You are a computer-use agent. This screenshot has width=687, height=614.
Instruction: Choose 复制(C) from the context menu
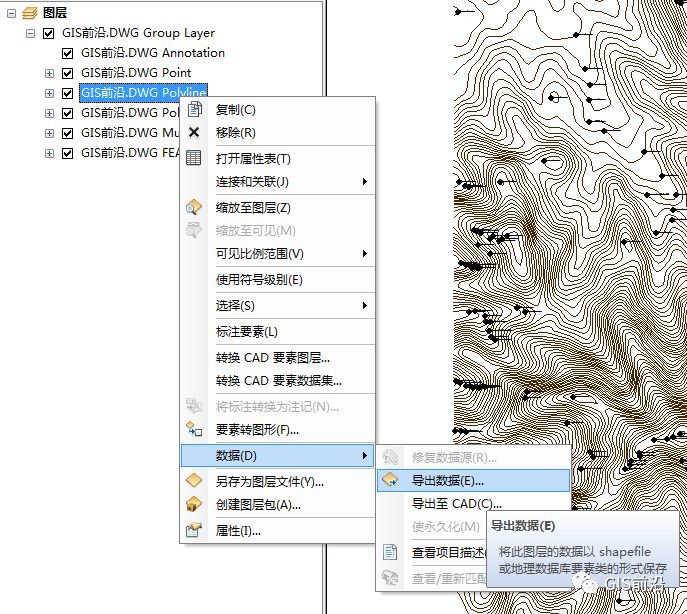(x=278, y=110)
